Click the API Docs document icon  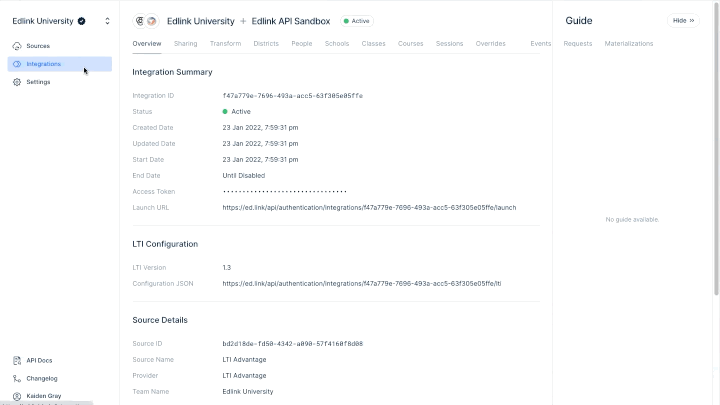pos(17,360)
